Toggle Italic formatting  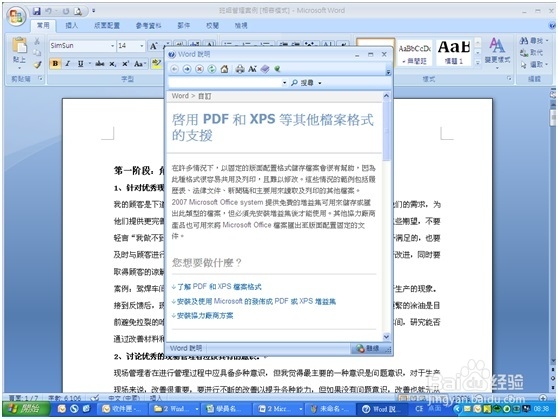68,64
